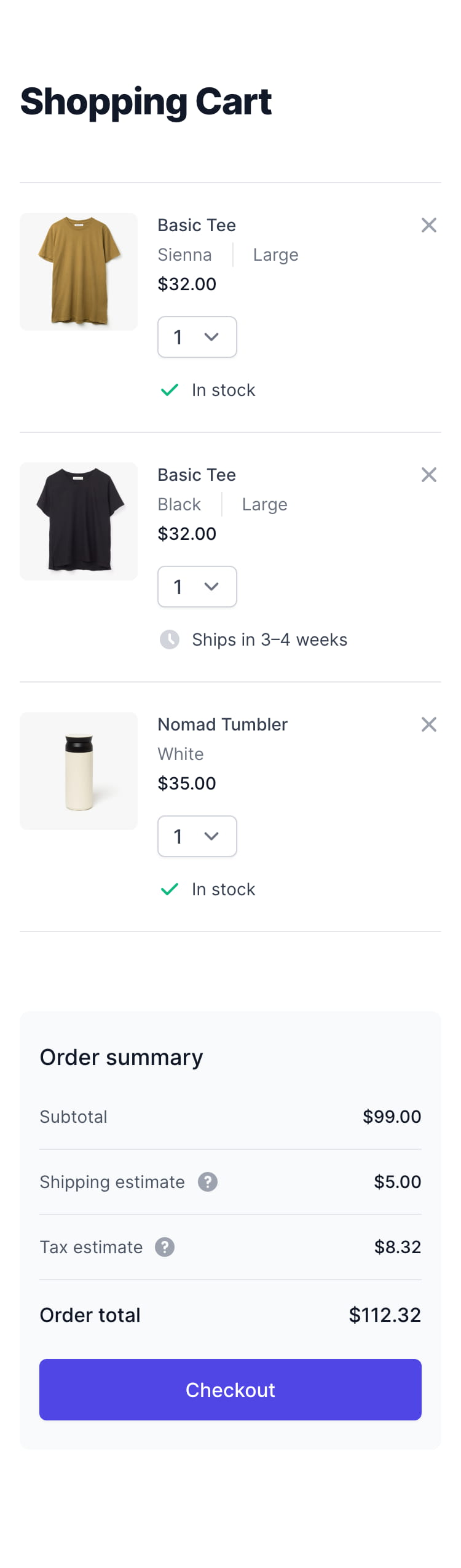
Task: Click the green checkmark by Tumbler stock status
Action: pyautogui.click(x=170, y=889)
